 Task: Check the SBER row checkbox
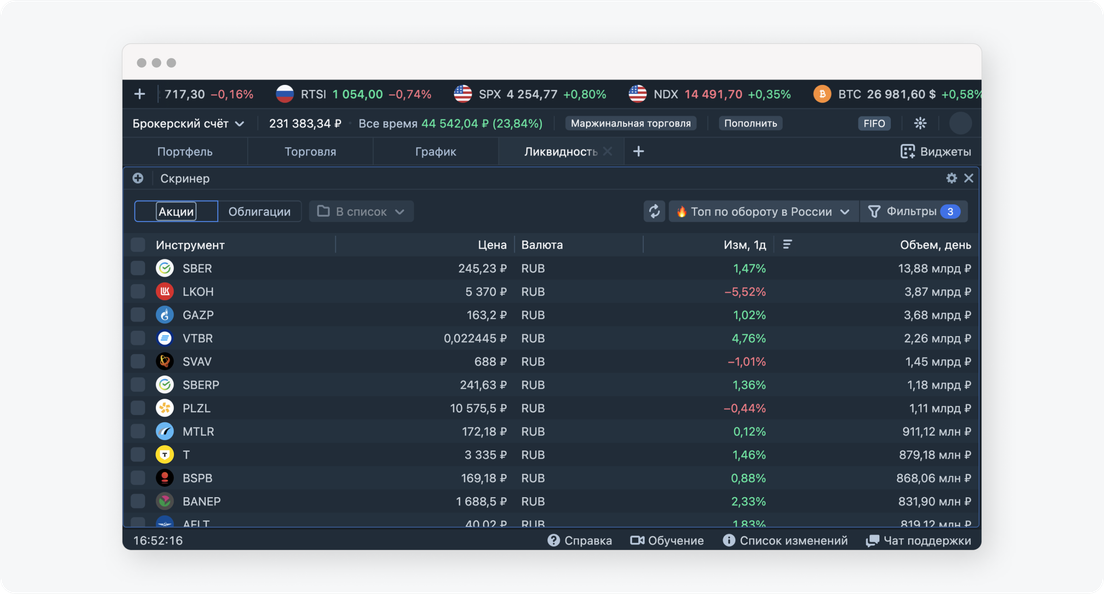point(138,268)
